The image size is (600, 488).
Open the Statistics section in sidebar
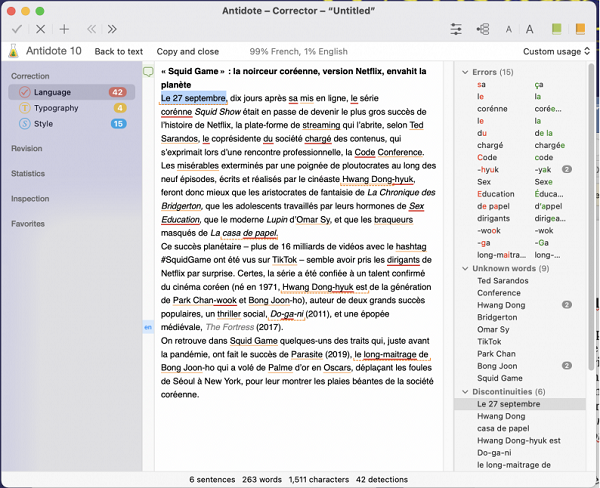point(28,173)
